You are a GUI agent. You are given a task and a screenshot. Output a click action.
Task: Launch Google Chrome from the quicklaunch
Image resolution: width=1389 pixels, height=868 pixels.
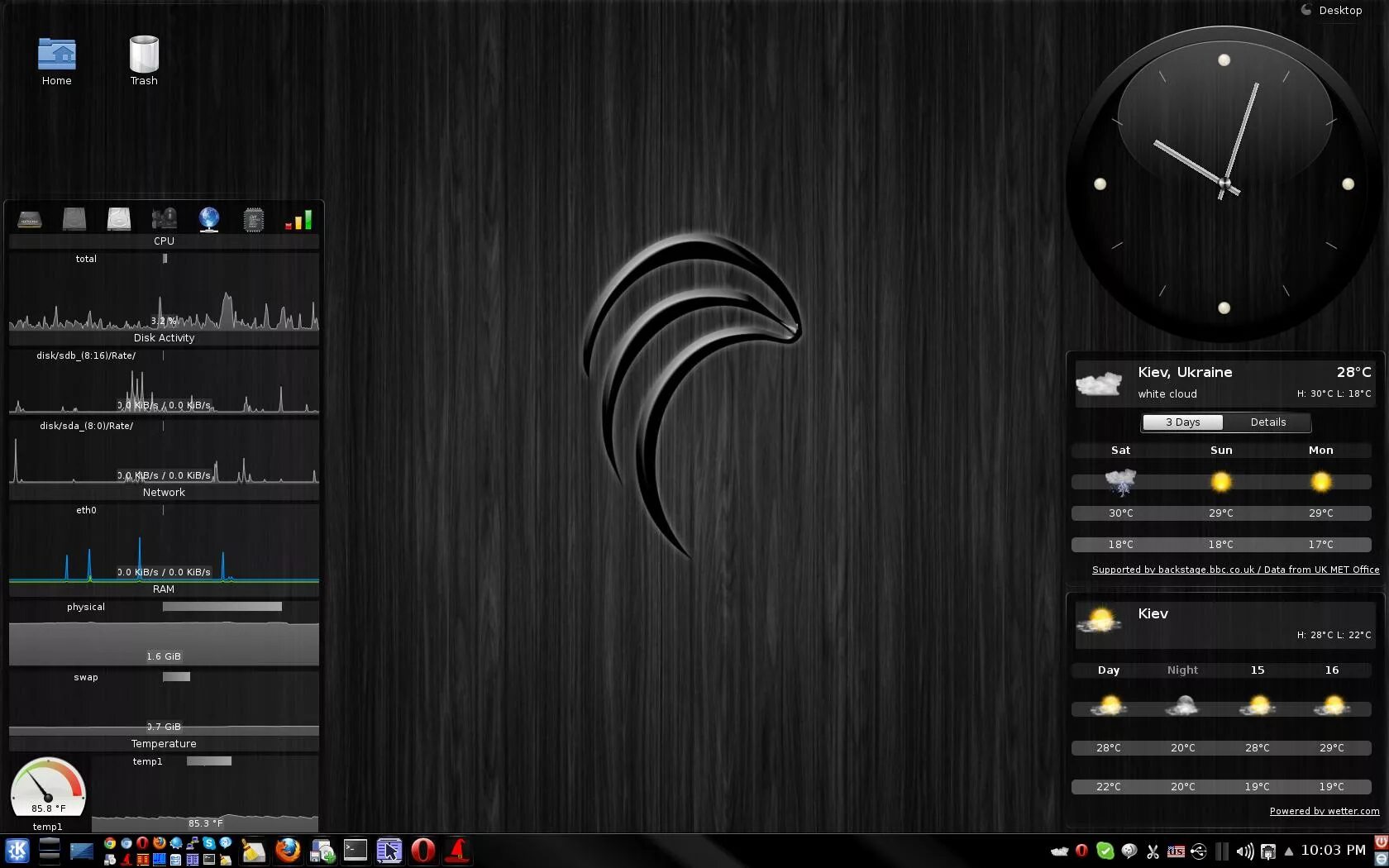(110, 843)
